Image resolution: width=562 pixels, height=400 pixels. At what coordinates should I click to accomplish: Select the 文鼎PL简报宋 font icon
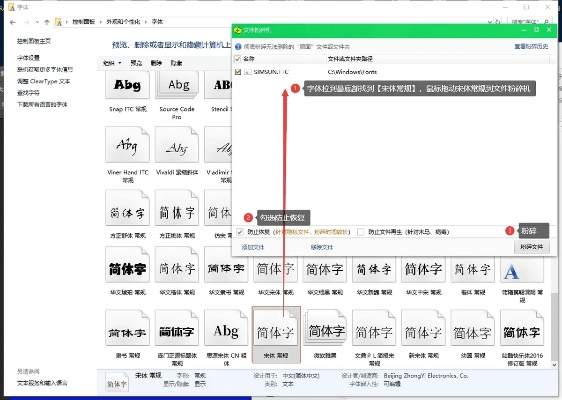(x=374, y=328)
